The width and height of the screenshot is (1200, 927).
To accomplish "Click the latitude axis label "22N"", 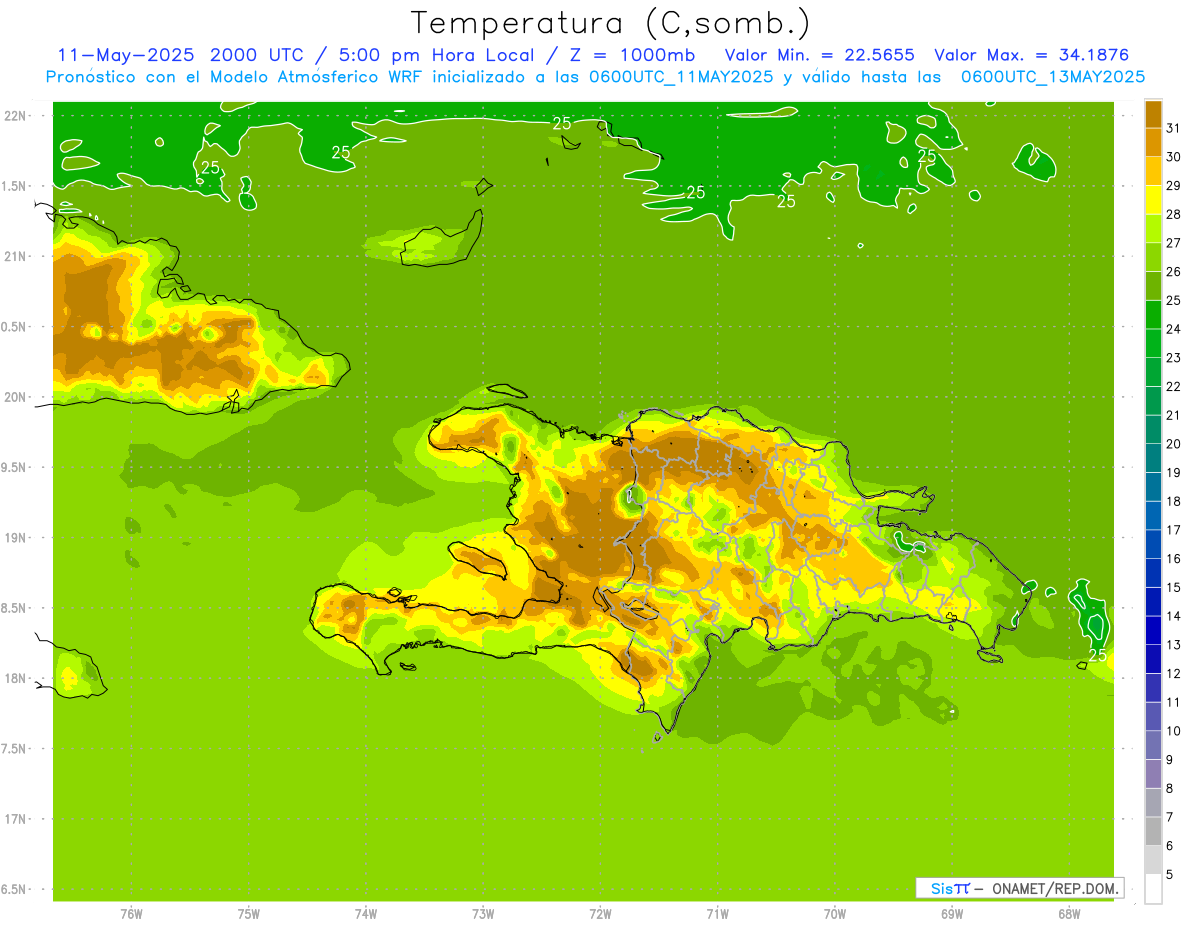I will (x=14, y=116).
